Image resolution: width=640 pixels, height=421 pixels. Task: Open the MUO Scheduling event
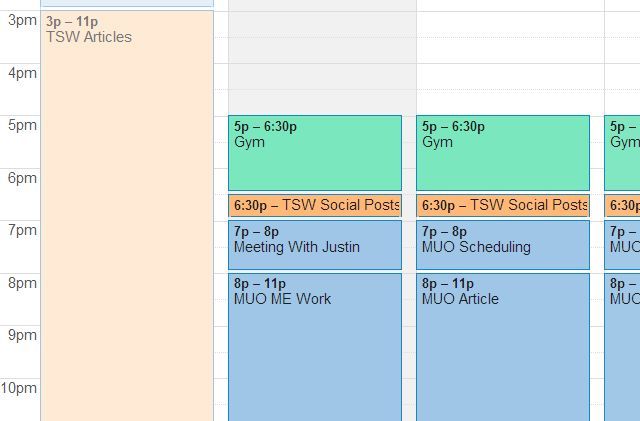(x=502, y=245)
